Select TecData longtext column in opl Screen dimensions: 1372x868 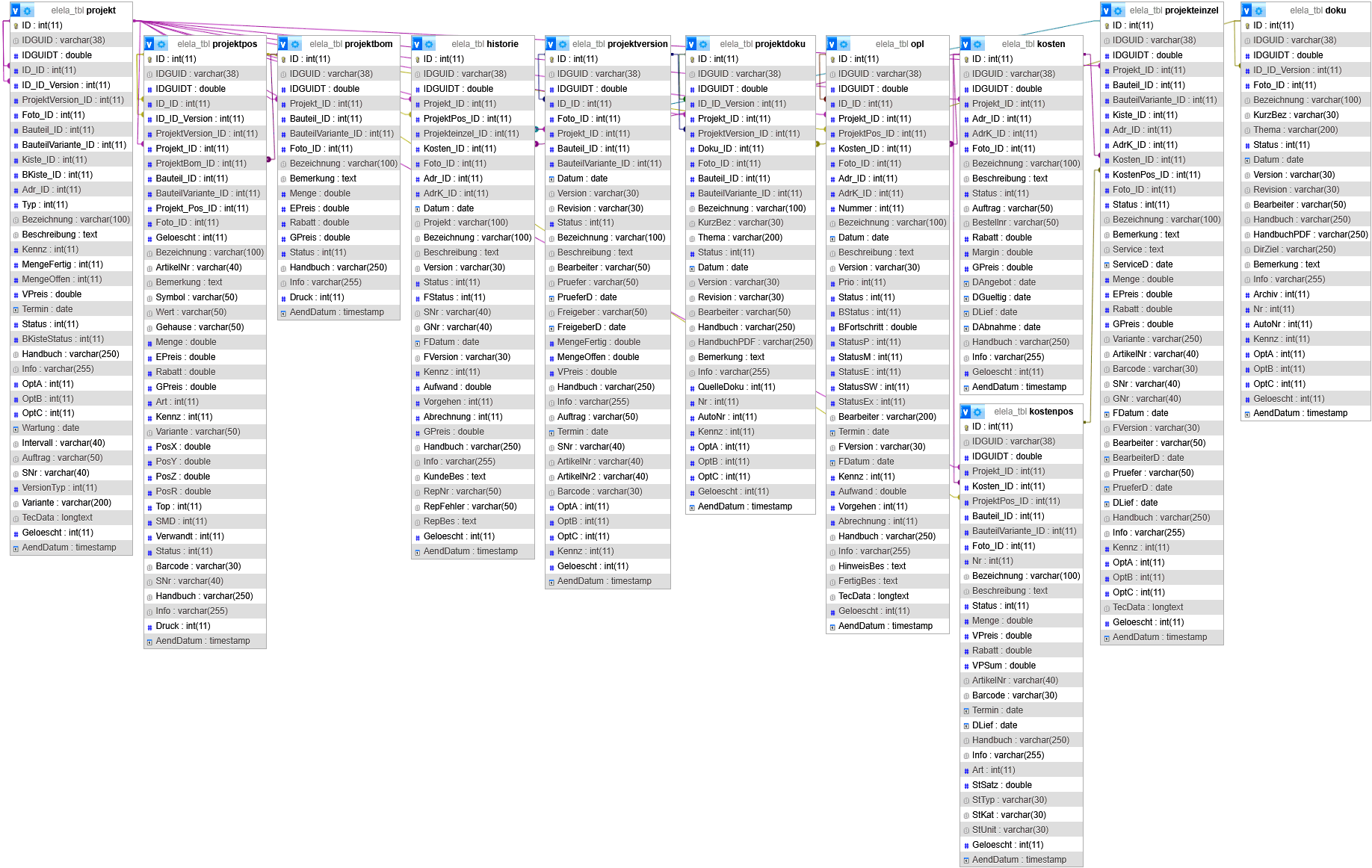pyautogui.click(x=873, y=596)
